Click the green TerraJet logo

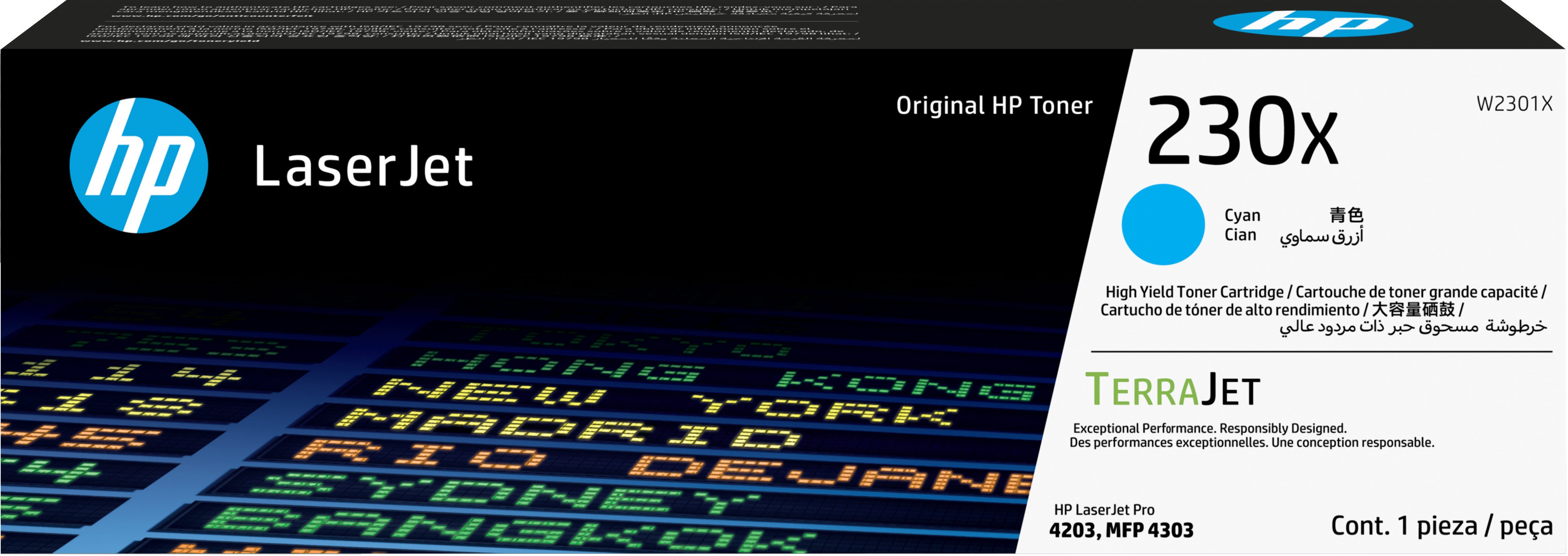coord(1172,390)
